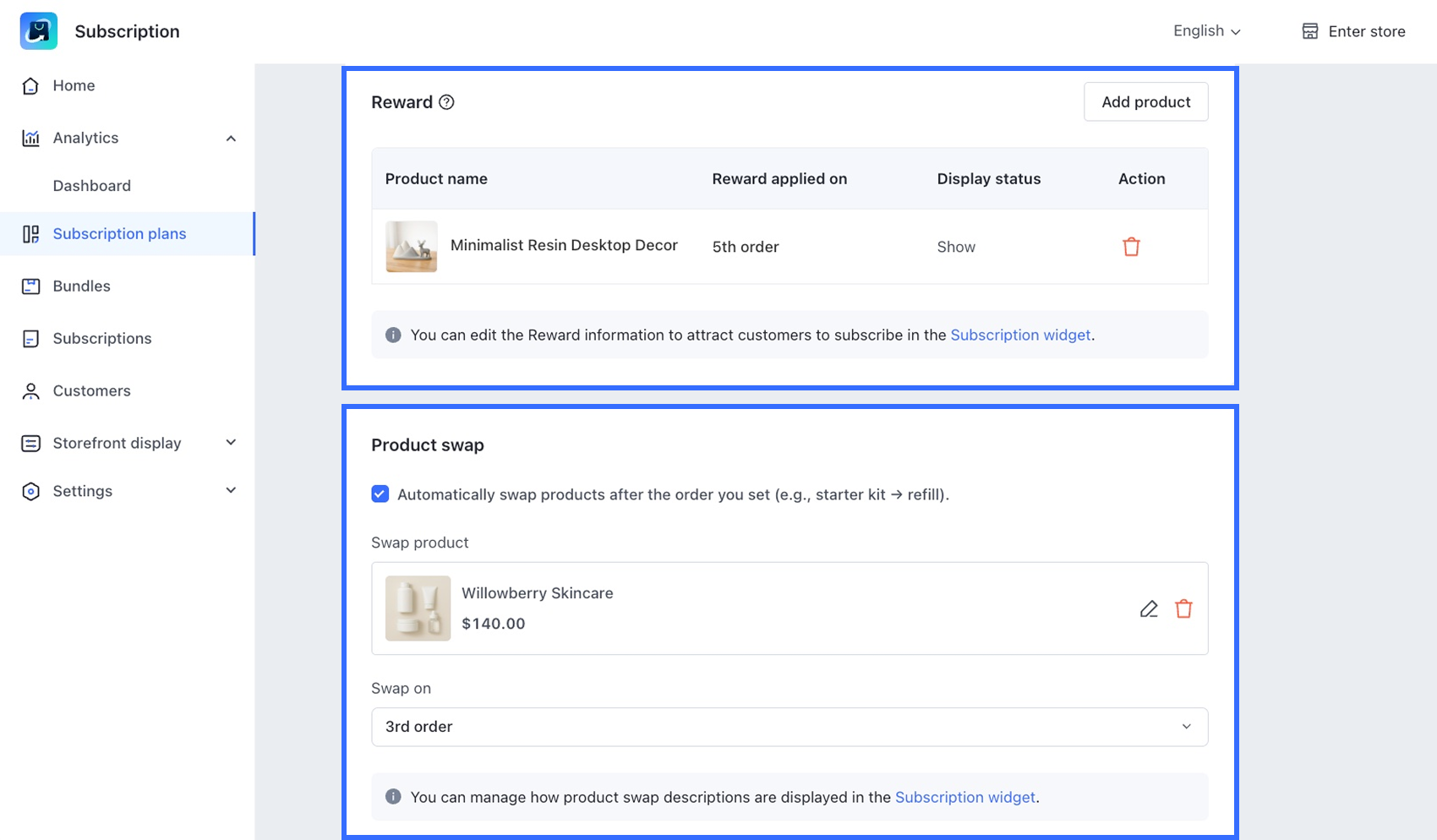Click the Enter store shop icon

pos(1310,31)
